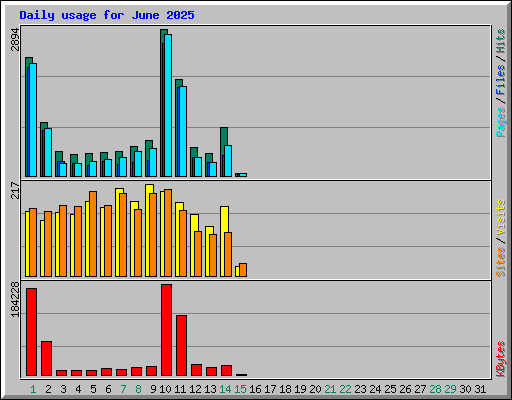Click day 28 on the x-axis
Viewport: 512px width, 400px height.
point(435,389)
